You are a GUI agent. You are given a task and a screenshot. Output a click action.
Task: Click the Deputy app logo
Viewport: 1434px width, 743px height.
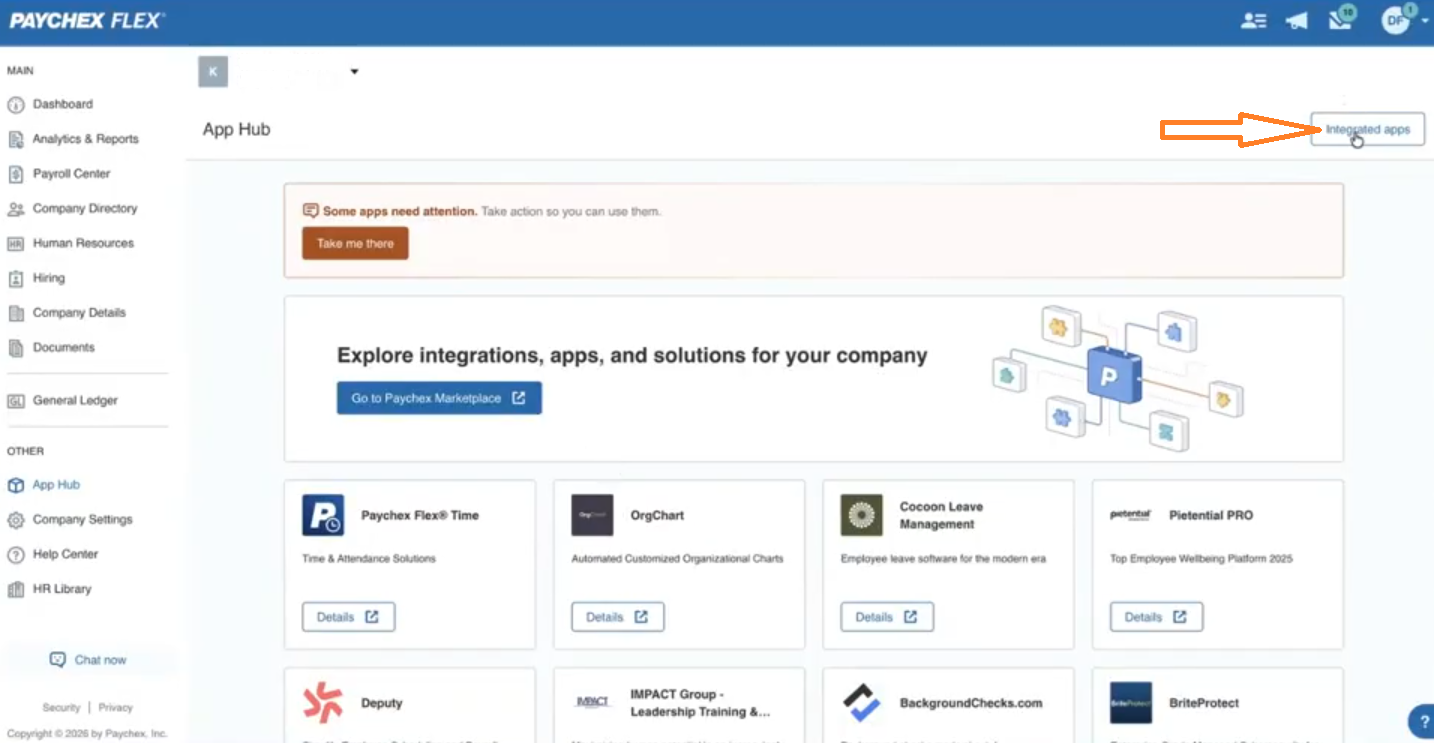click(323, 703)
